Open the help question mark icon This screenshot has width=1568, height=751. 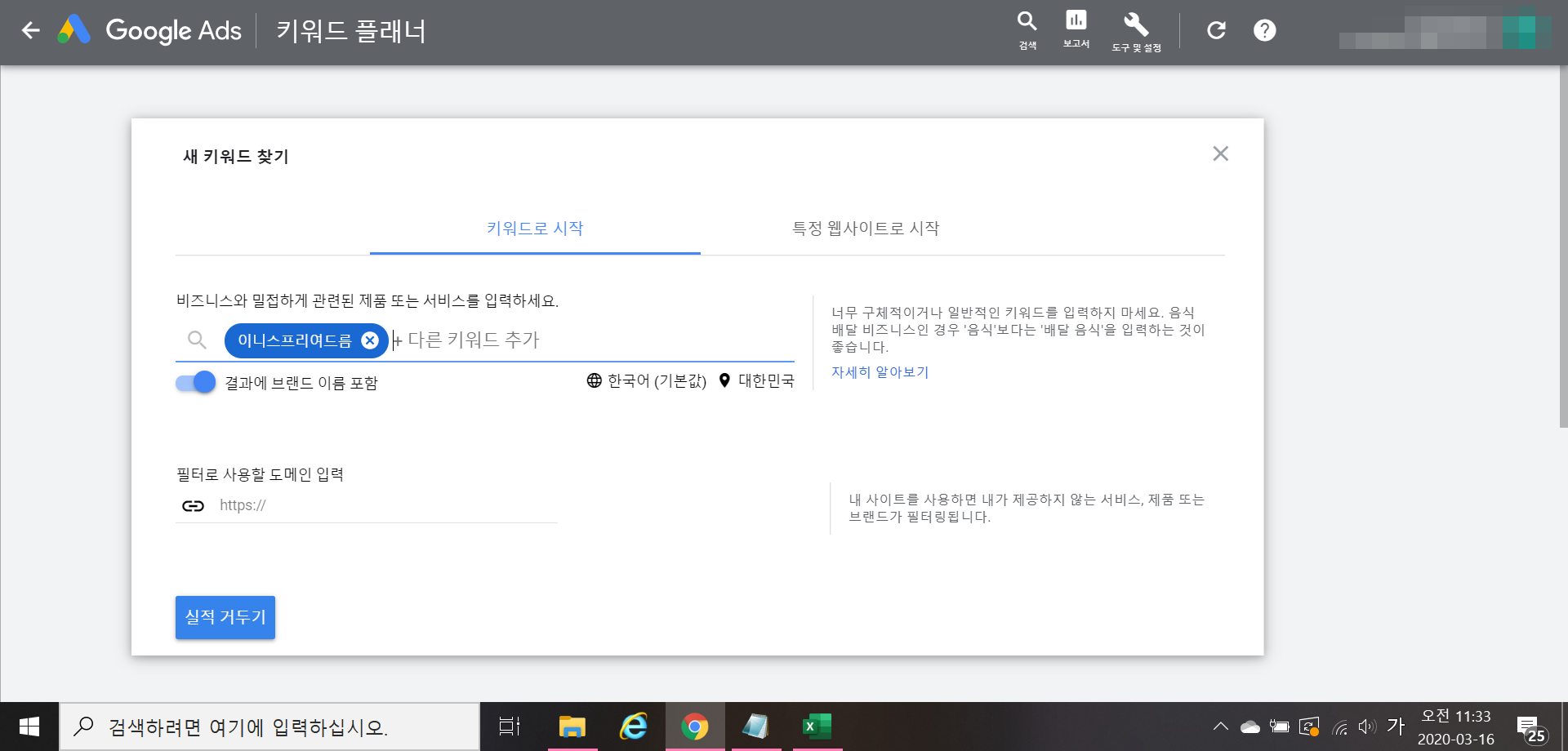pos(1265,30)
